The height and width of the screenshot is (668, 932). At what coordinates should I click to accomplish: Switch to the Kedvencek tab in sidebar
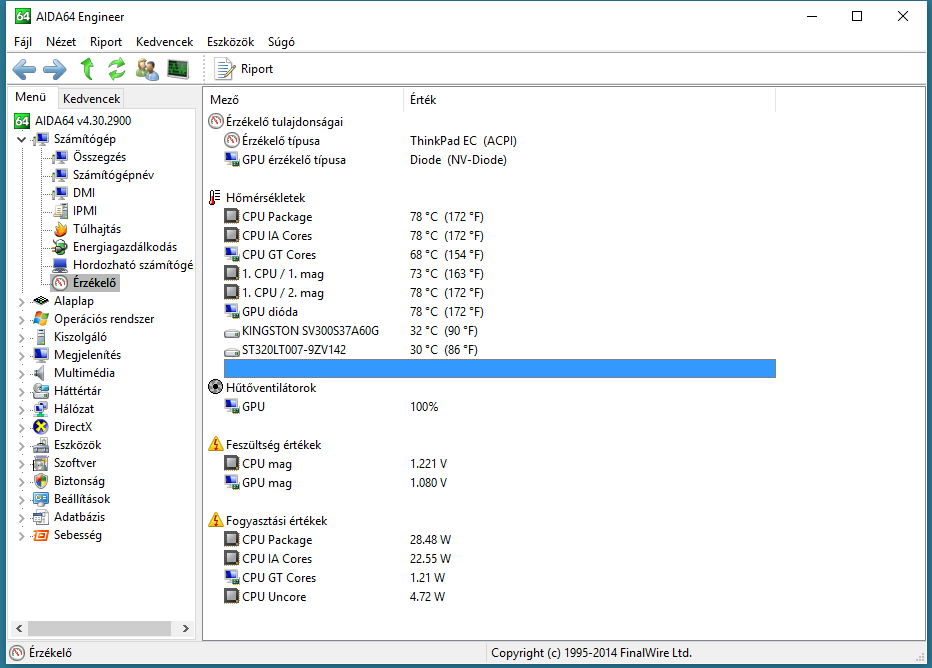click(92, 99)
